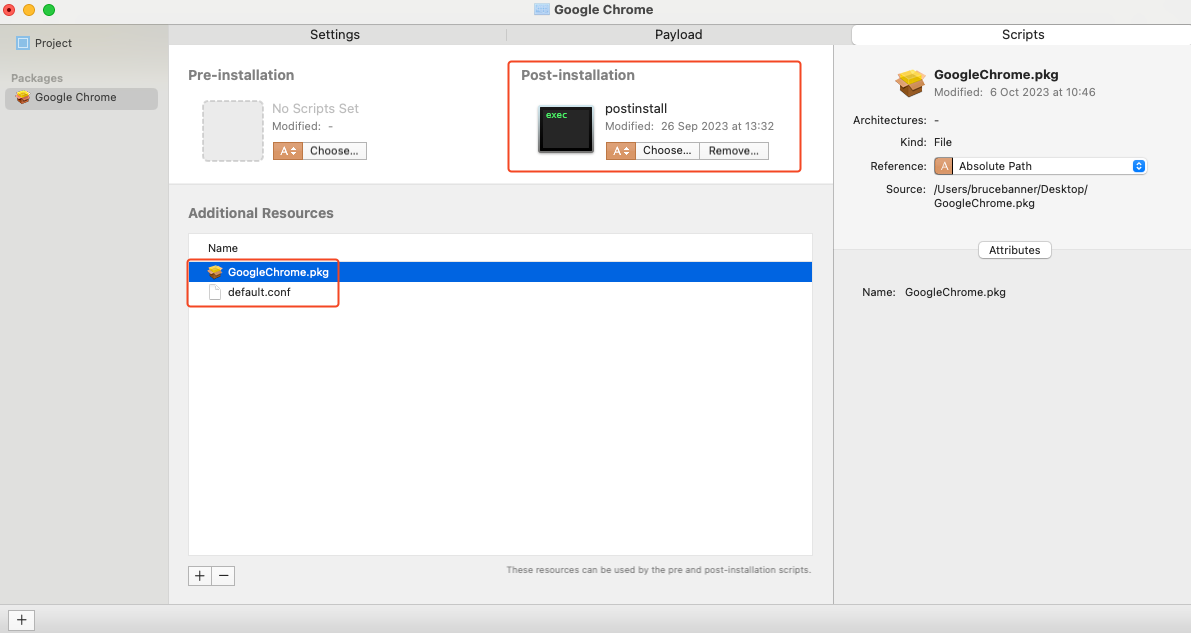Open pre-installation path reference type popup

point(286,151)
